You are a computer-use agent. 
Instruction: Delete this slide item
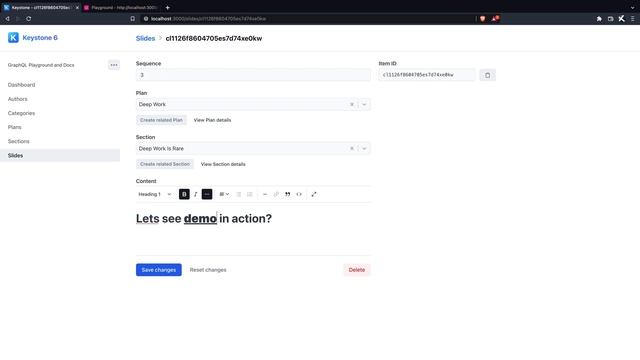pos(357,270)
